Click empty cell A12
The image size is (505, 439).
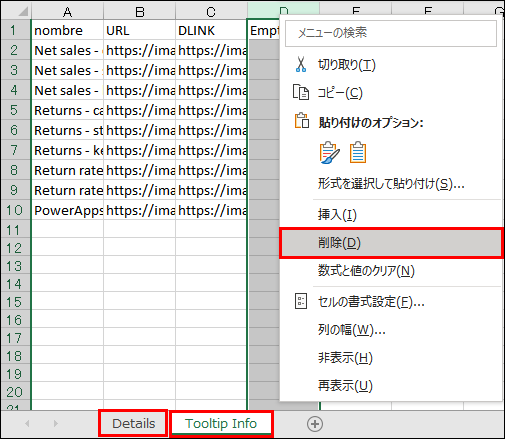pyautogui.click(x=67, y=248)
